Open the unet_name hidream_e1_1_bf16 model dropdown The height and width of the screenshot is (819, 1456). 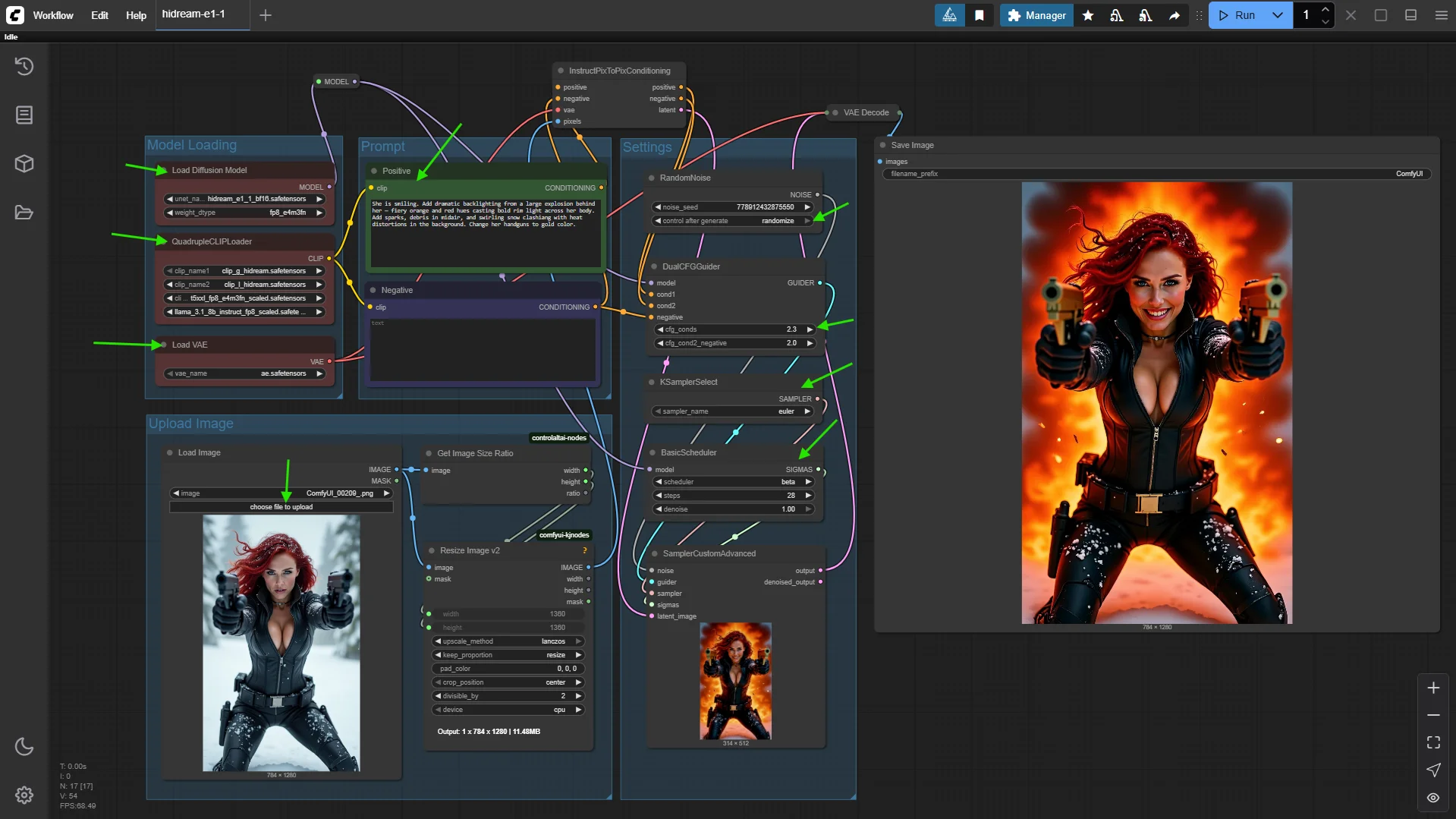[x=245, y=200]
